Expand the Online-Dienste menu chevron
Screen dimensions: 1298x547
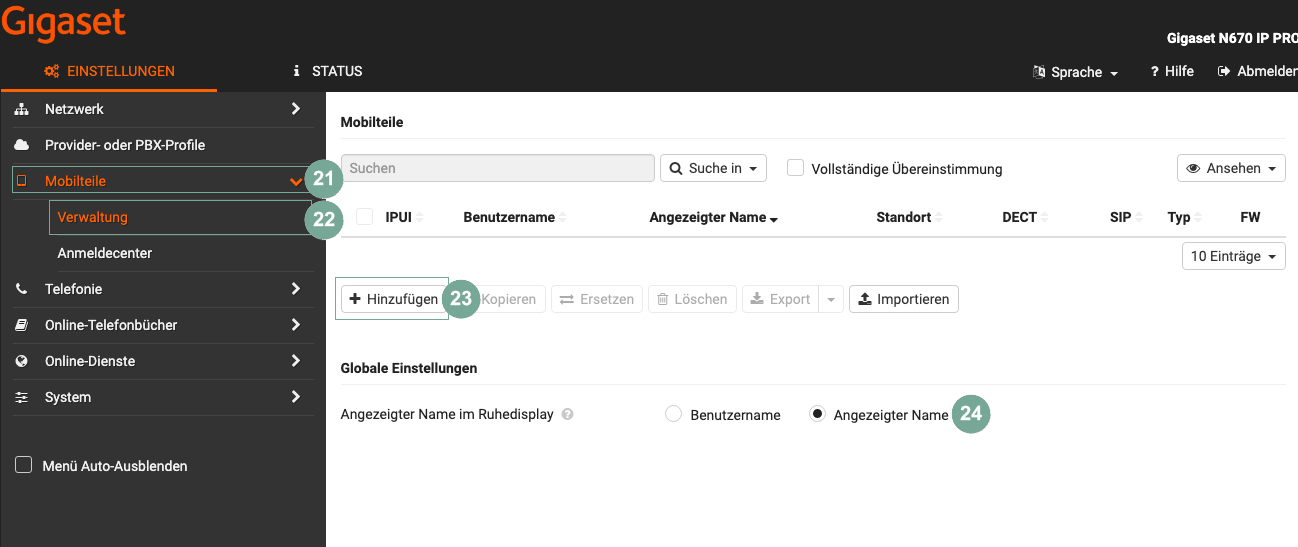click(x=296, y=361)
